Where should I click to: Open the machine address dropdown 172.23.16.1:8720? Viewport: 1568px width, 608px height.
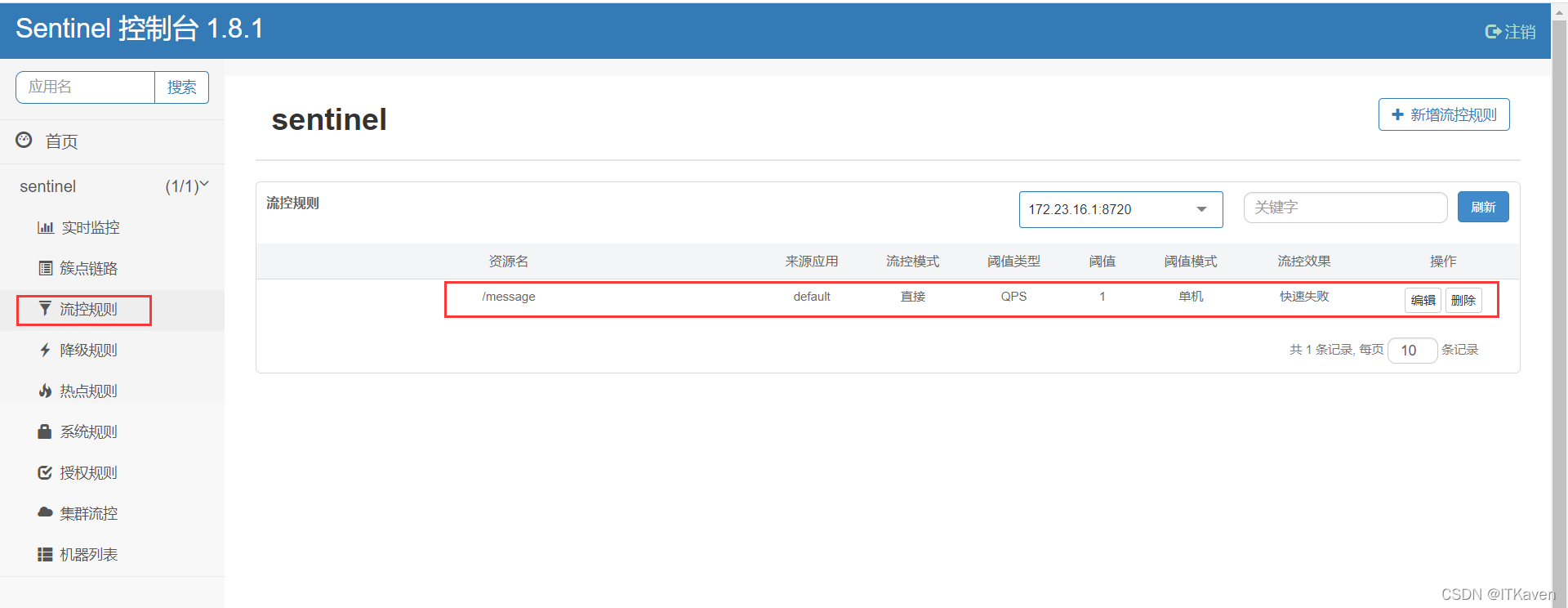click(x=1120, y=209)
